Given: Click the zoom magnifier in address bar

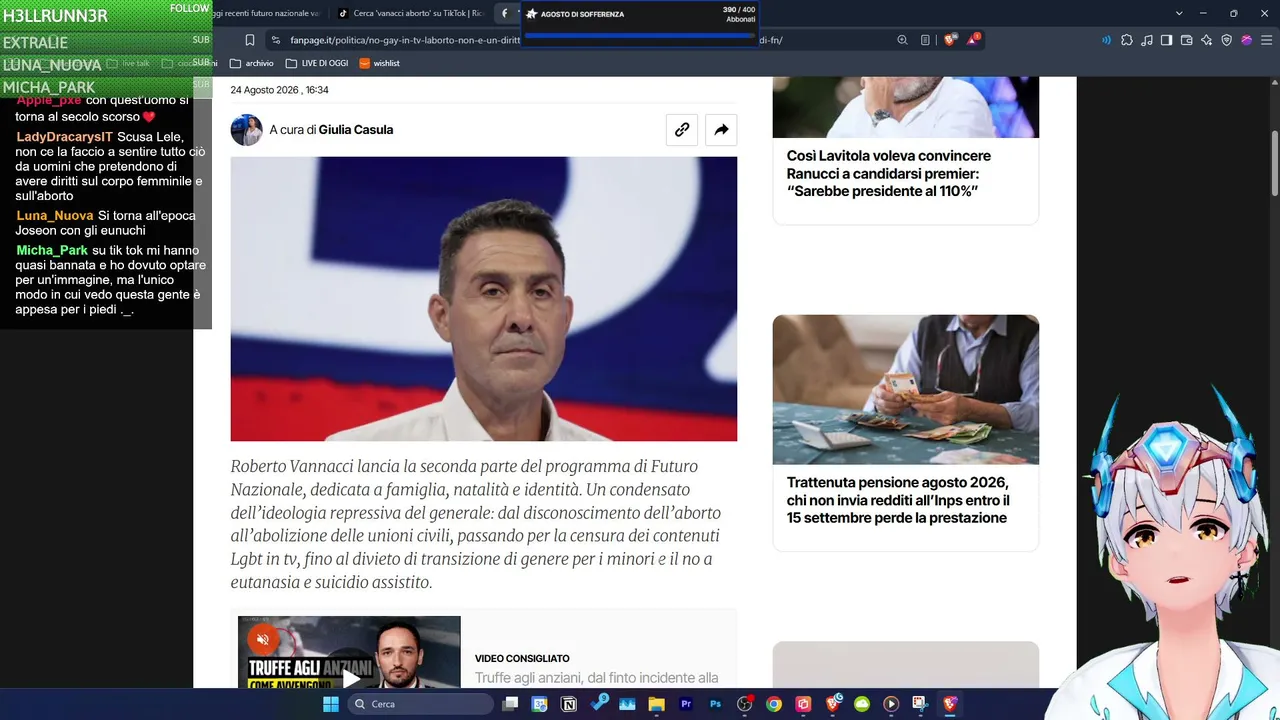Looking at the screenshot, I should coord(902,40).
